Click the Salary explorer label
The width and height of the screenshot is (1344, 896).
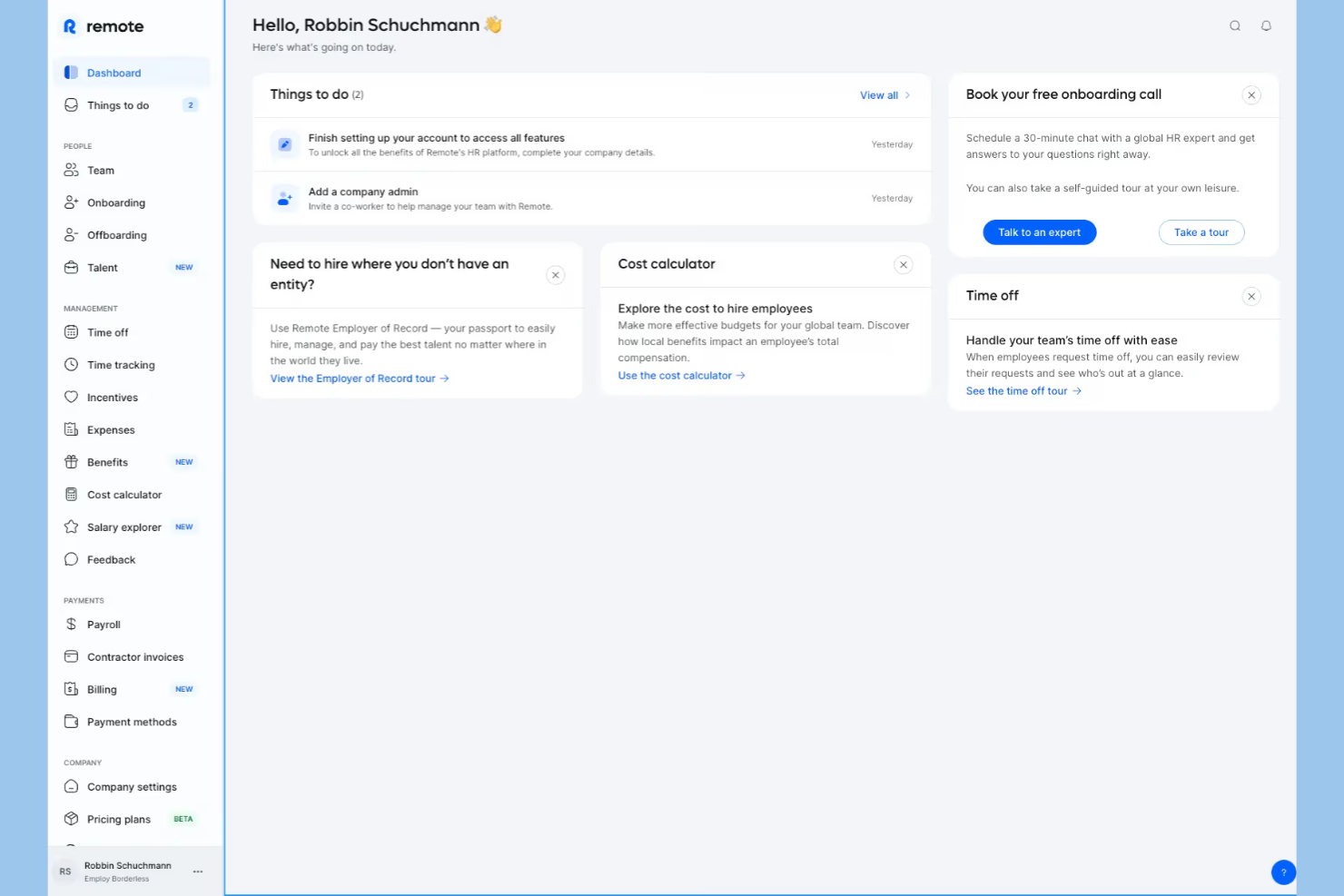124,527
